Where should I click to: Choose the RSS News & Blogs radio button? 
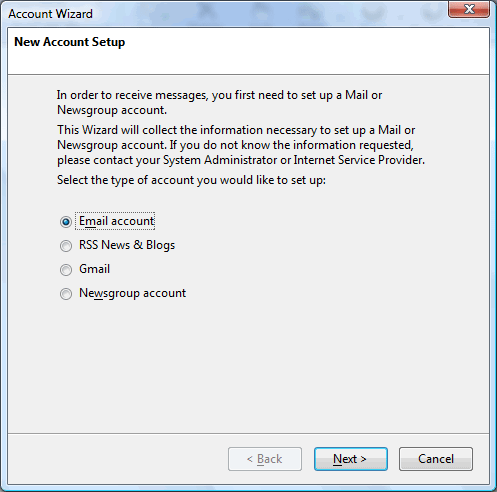tap(66, 246)
